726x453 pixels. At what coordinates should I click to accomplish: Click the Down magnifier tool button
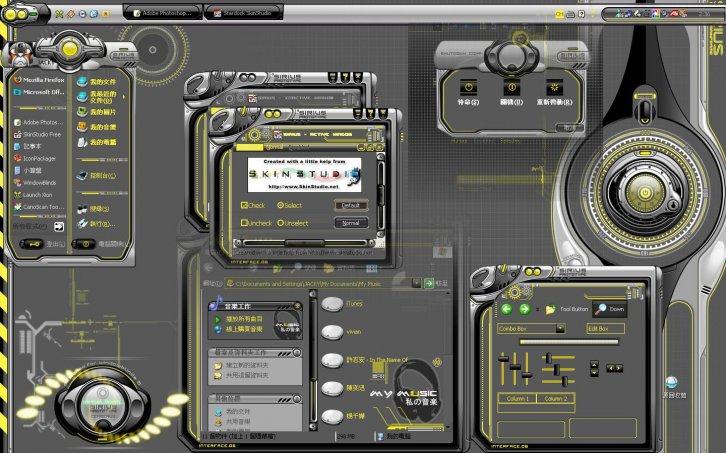pos(610,309)
